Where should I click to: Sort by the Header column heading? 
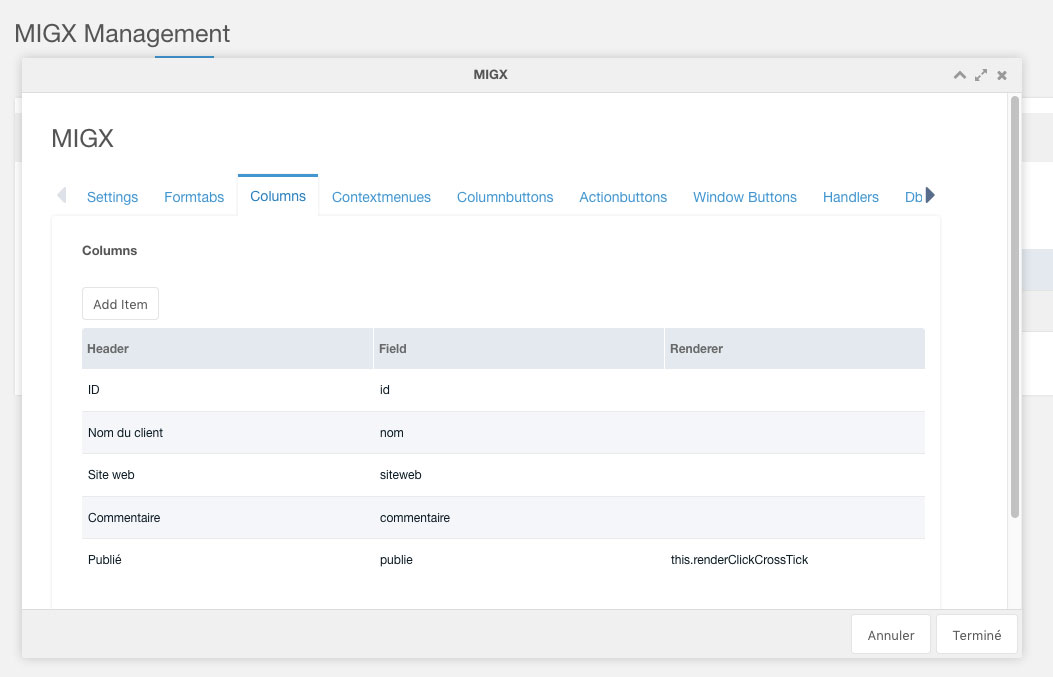(227, 349)
